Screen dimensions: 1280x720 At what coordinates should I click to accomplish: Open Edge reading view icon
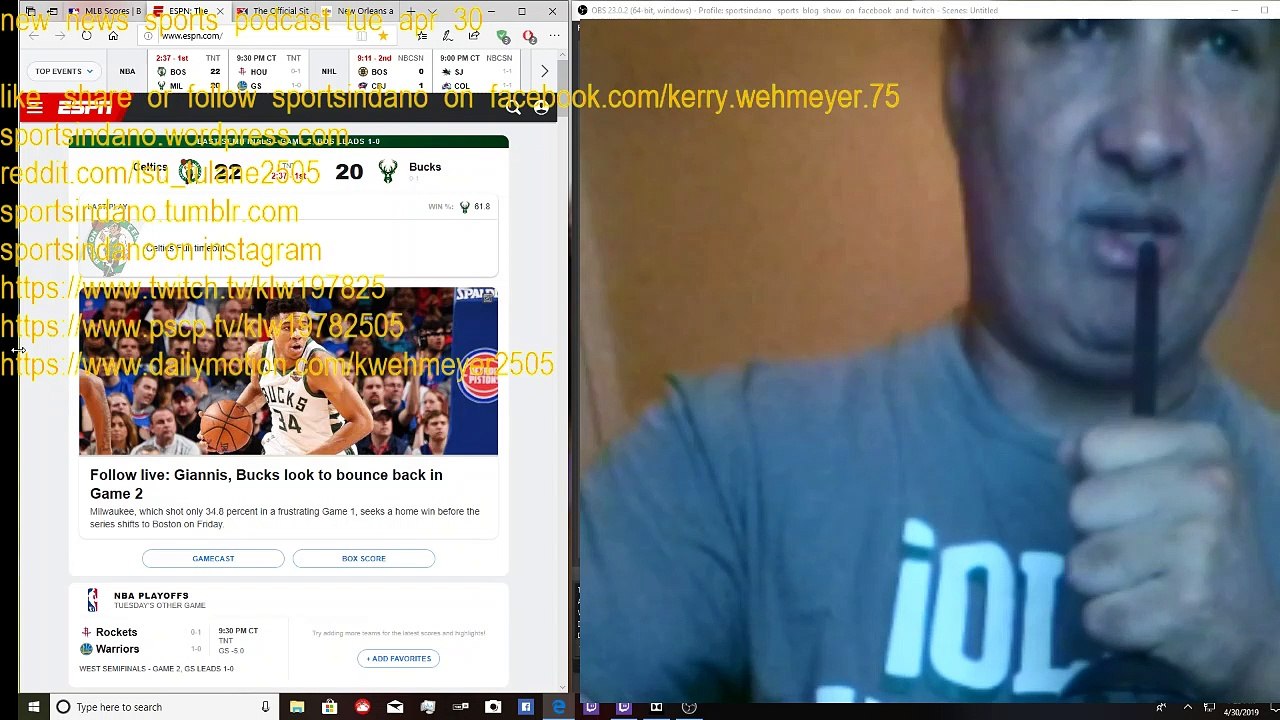(x=361, y=36)
